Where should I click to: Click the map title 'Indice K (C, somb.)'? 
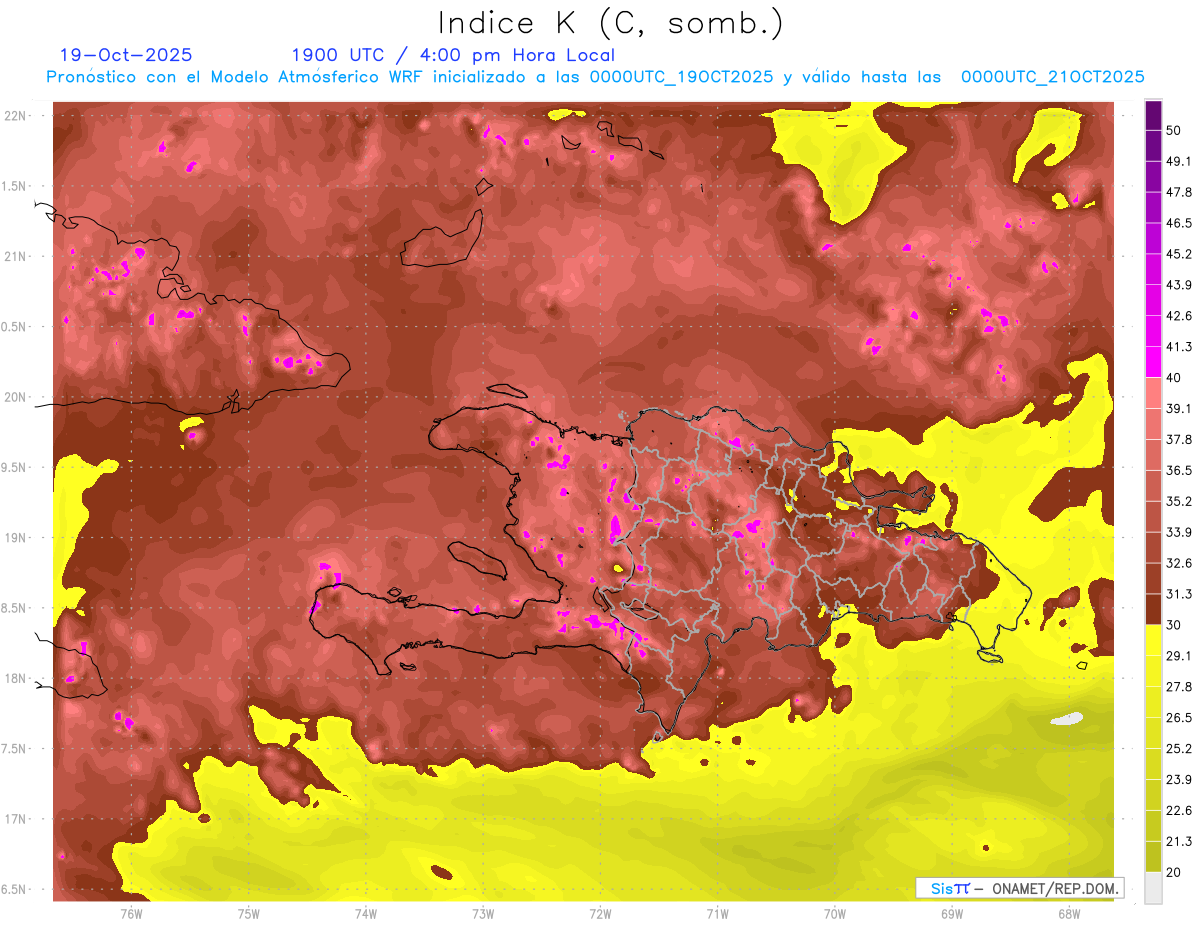tap(610, 24)
